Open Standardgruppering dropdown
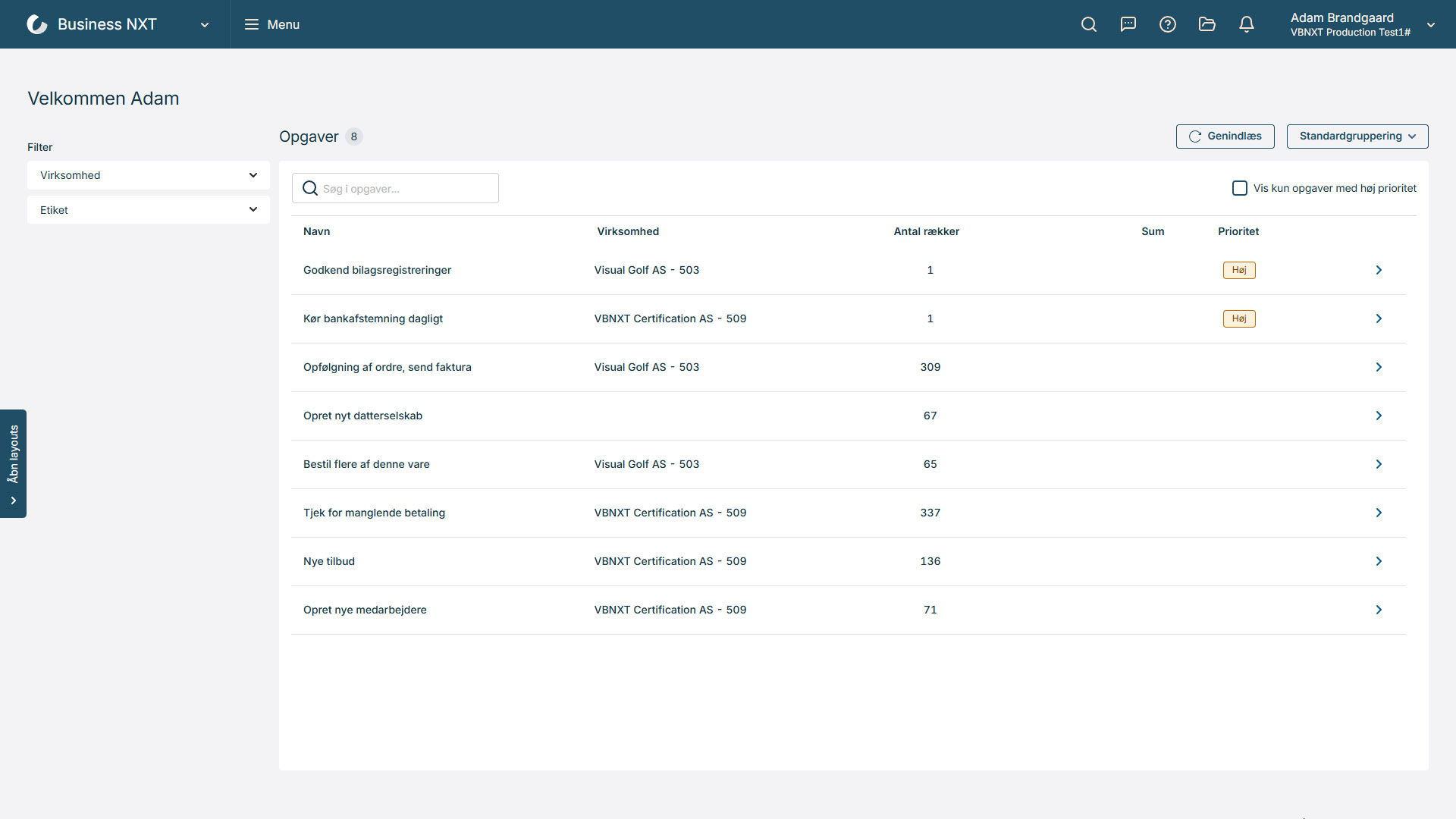Image resolution: width=1456 pixels, height=819 pixels. point(1357,136)
